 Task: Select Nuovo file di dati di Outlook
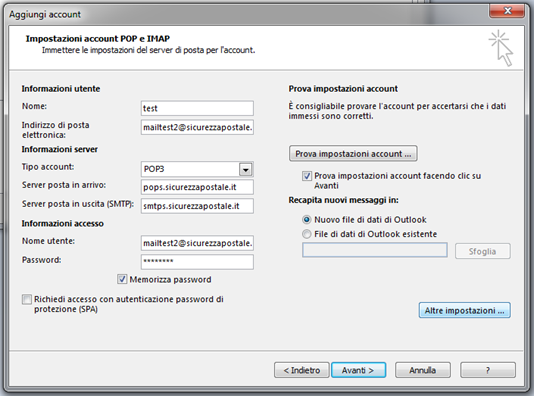pyautogui.click(x=307, y=220)
